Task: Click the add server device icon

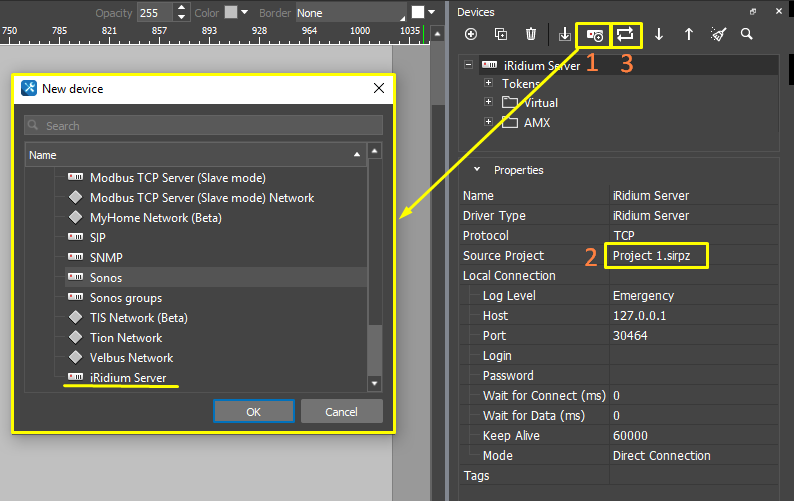Action: click(594, 34)
